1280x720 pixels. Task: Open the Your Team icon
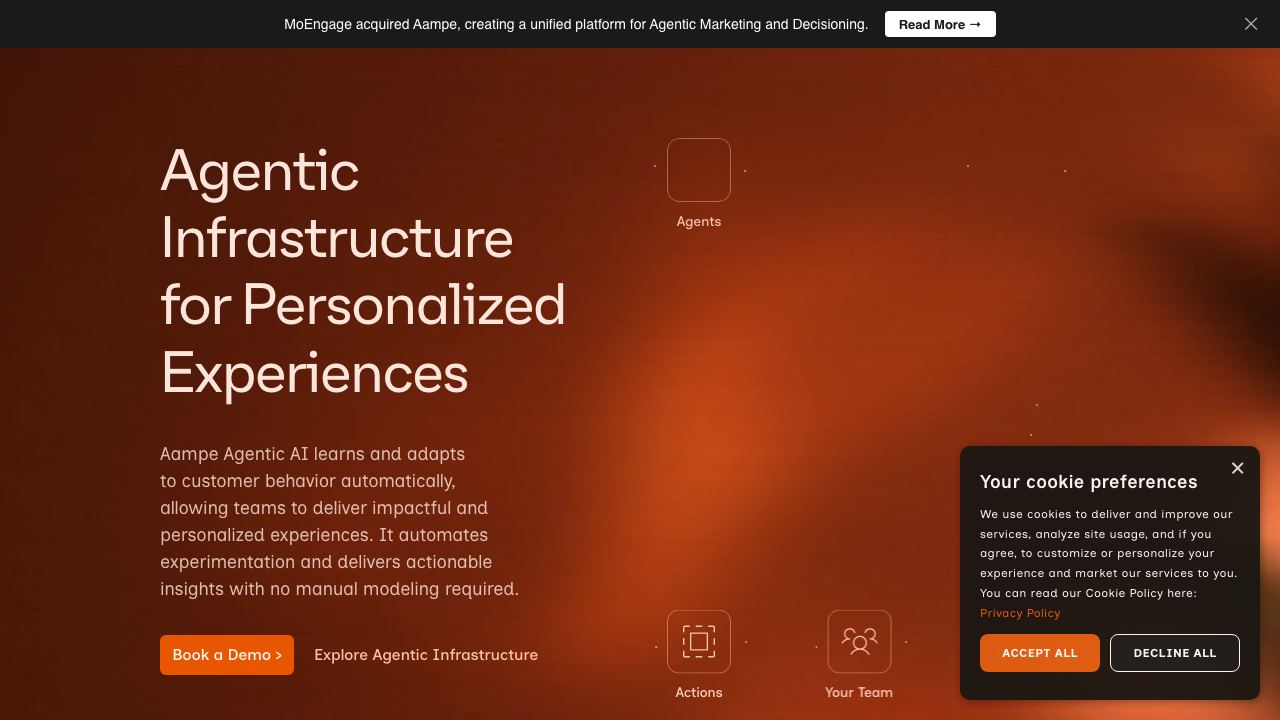pyautogui.click(x=859, y=642)
